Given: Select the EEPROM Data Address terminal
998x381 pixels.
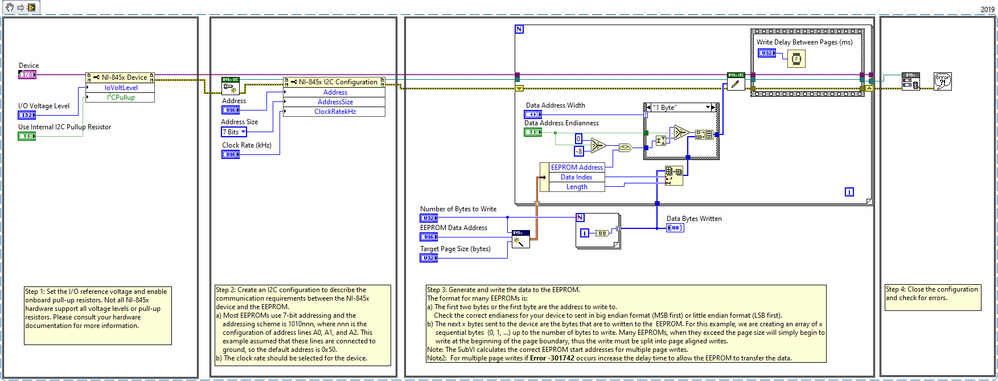Looking at the screenshot, I should pos(428,237).
